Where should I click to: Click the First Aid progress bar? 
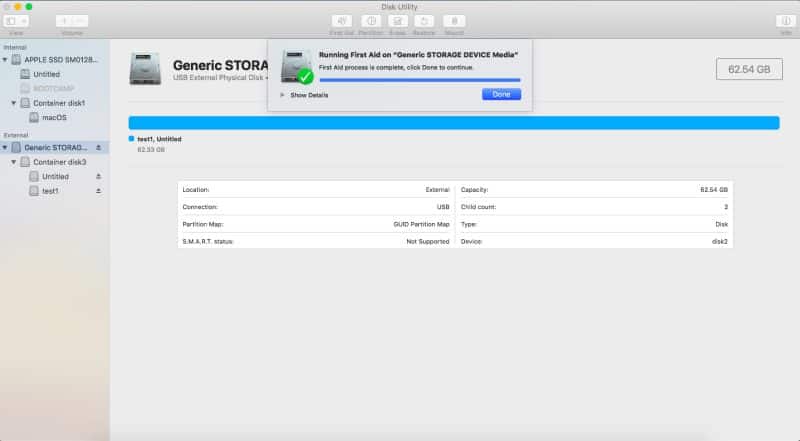pos(420,80)
